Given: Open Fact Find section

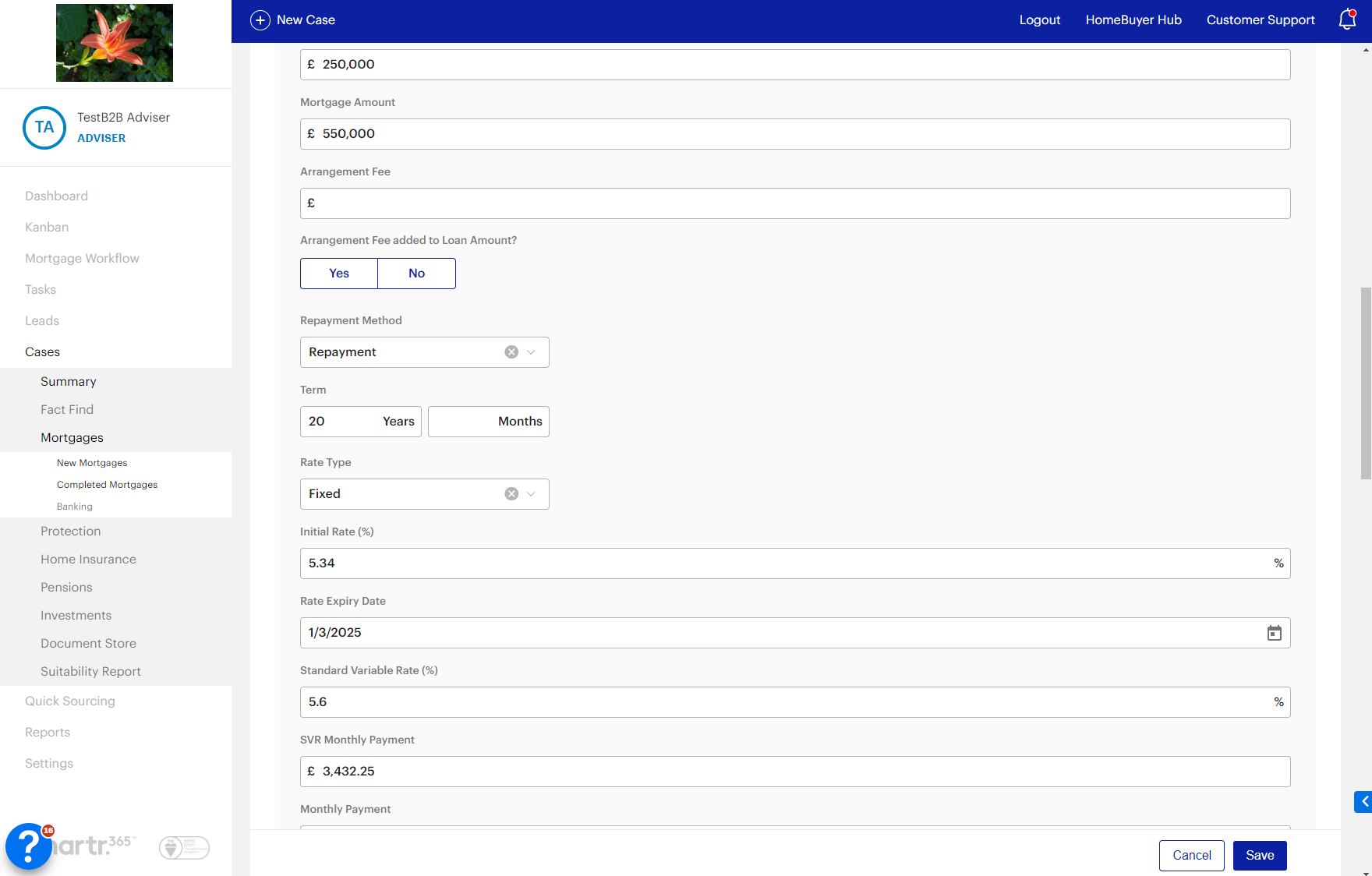Looking at the screenshot, I should (67, 410).
